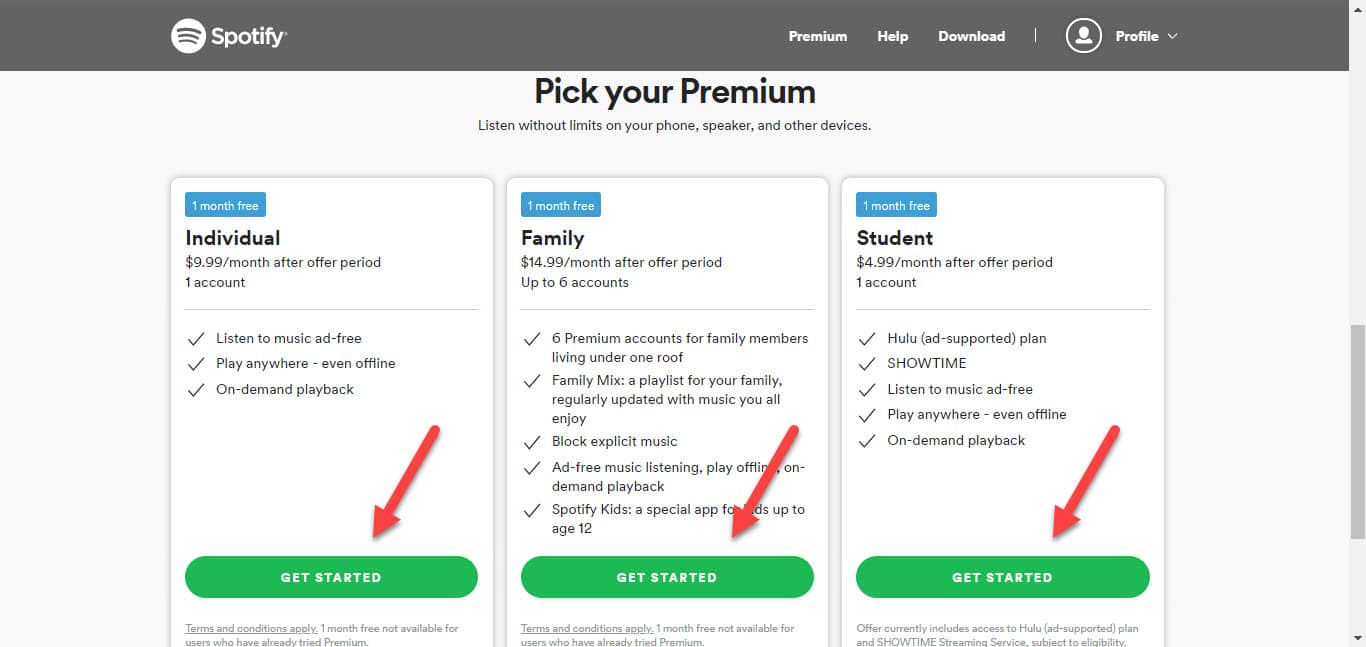Click the checkmark beside Spotify Kids feature
This screenshot has height=647, width=1366.
point(532,510)
